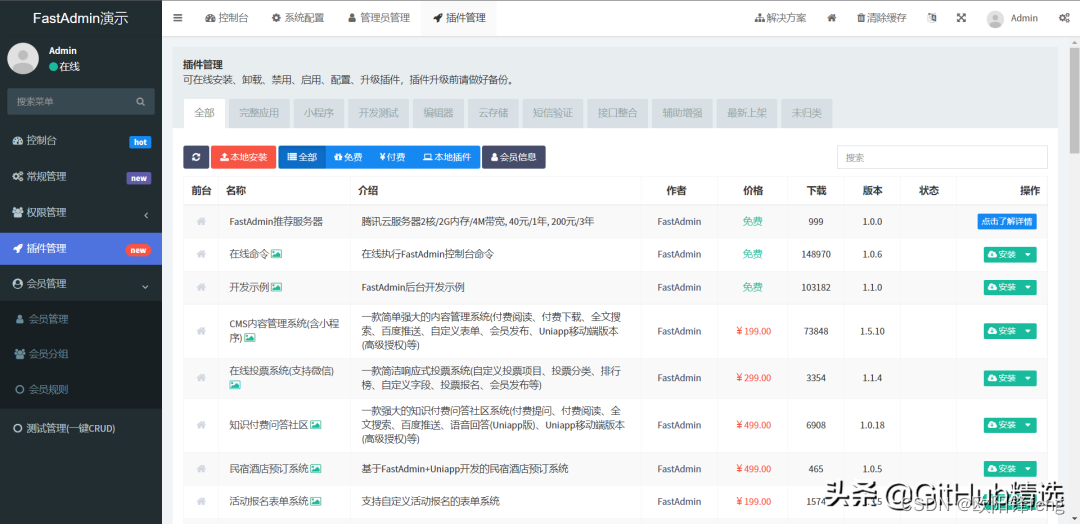This screenshot has width=1080, height=524.
Task: Click the sidebar Admin profile picture
Action: pos(23,59)
